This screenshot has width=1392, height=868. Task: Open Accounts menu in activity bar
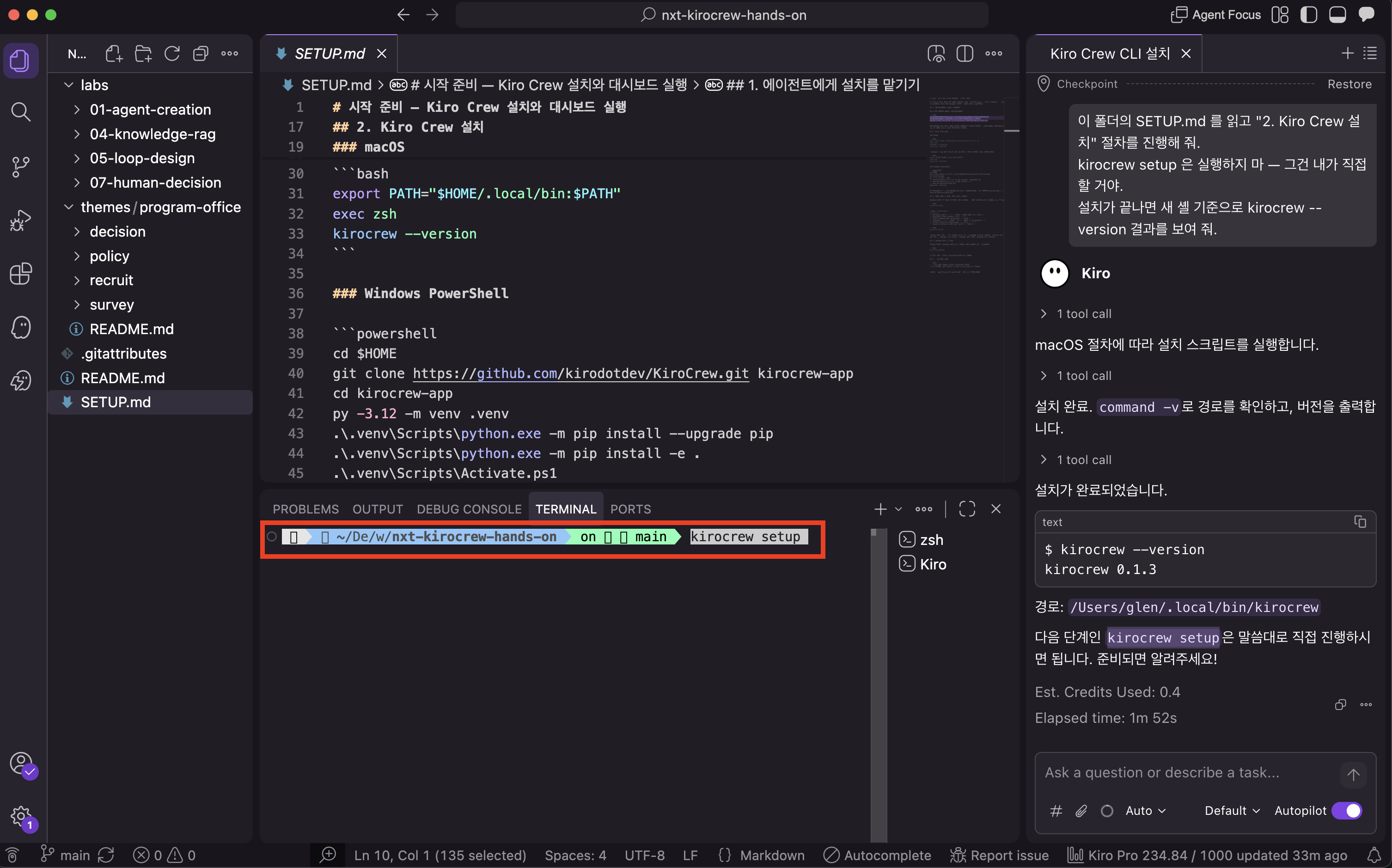coord(22,764)
